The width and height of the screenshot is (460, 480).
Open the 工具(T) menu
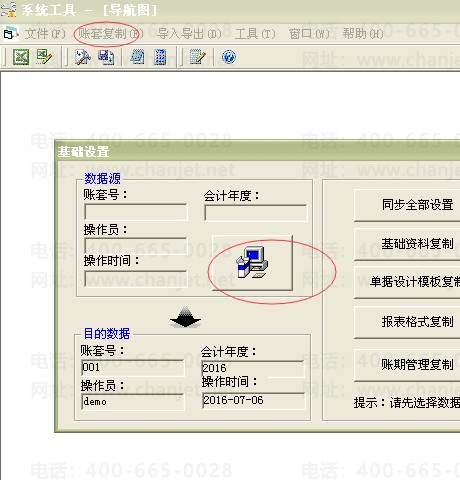(255, 34)
